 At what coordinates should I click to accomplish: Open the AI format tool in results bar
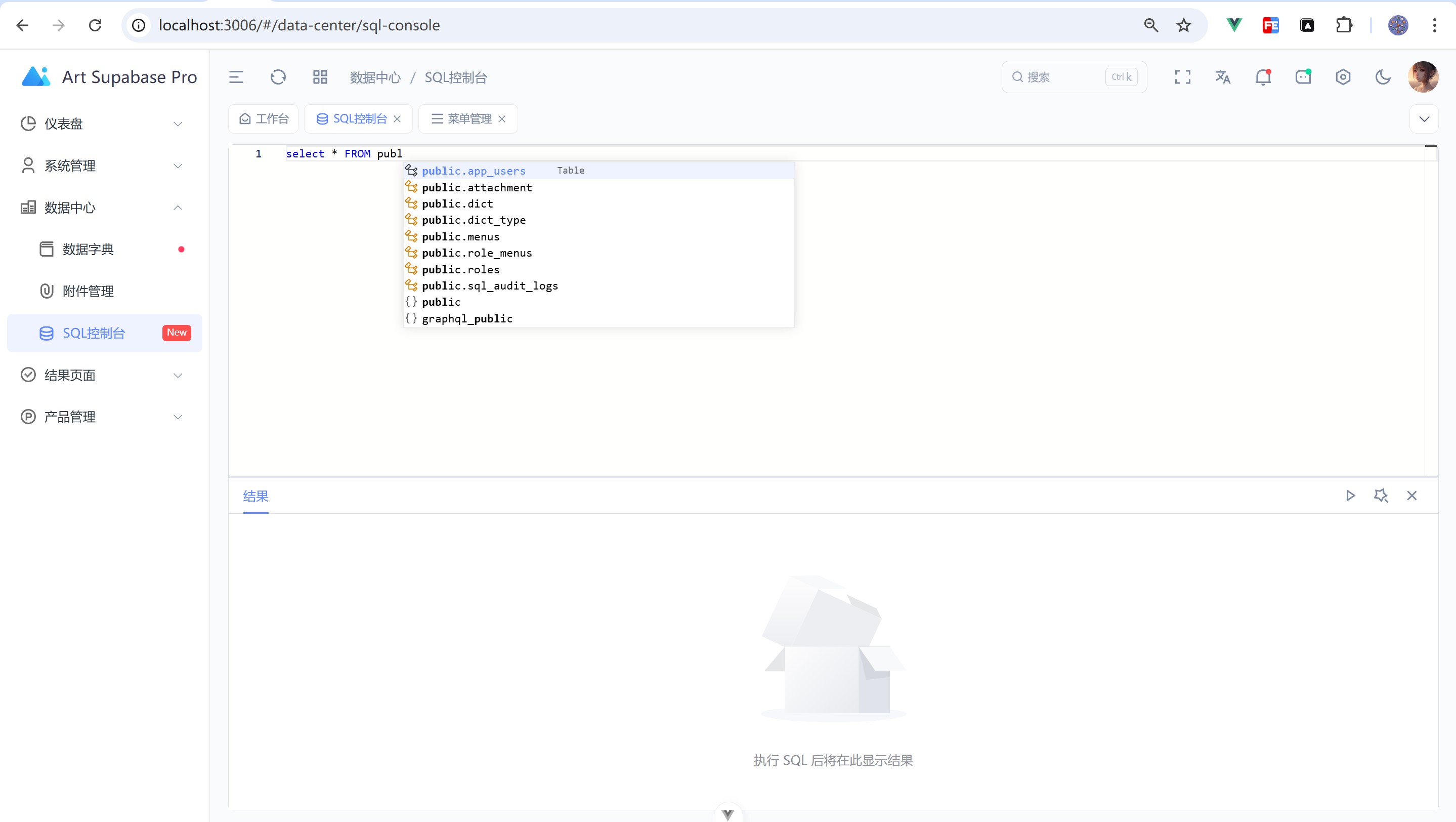[1382, 496]
